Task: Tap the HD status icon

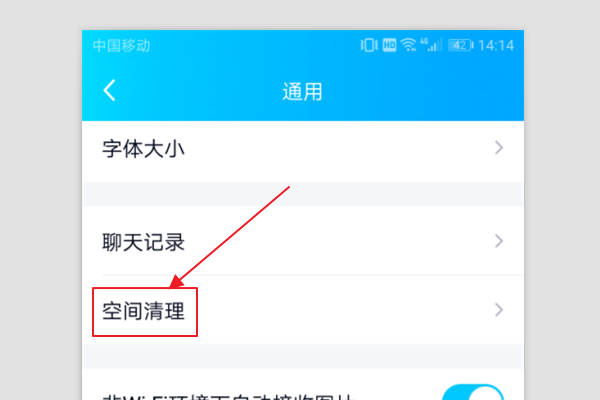Action: pos(389,45)
